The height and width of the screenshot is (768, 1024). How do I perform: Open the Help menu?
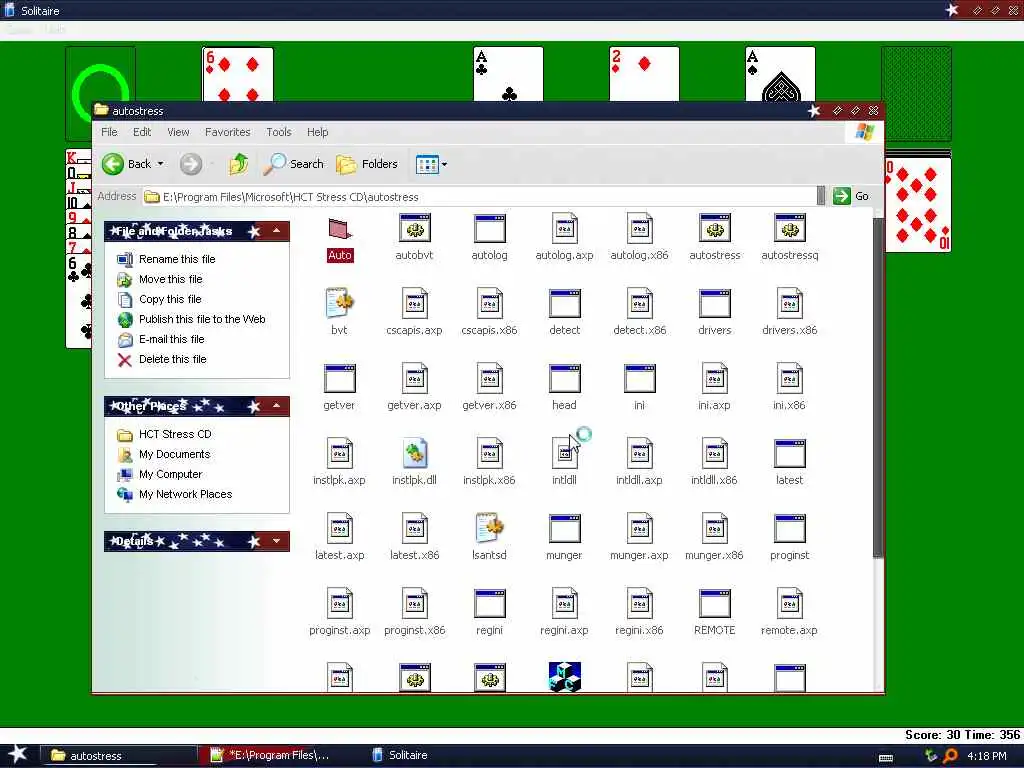(x=317, y=132)
